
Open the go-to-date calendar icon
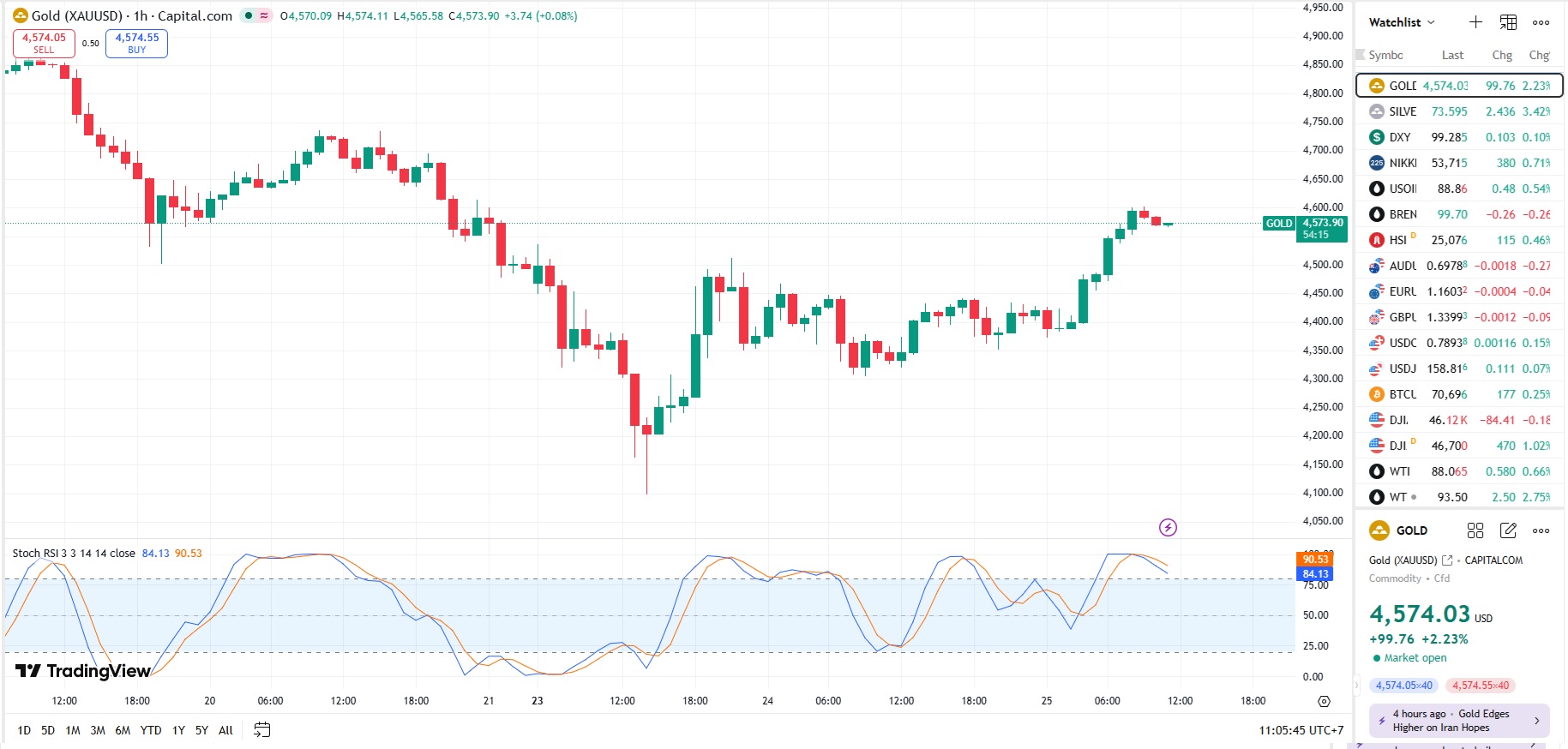[262, 730]
